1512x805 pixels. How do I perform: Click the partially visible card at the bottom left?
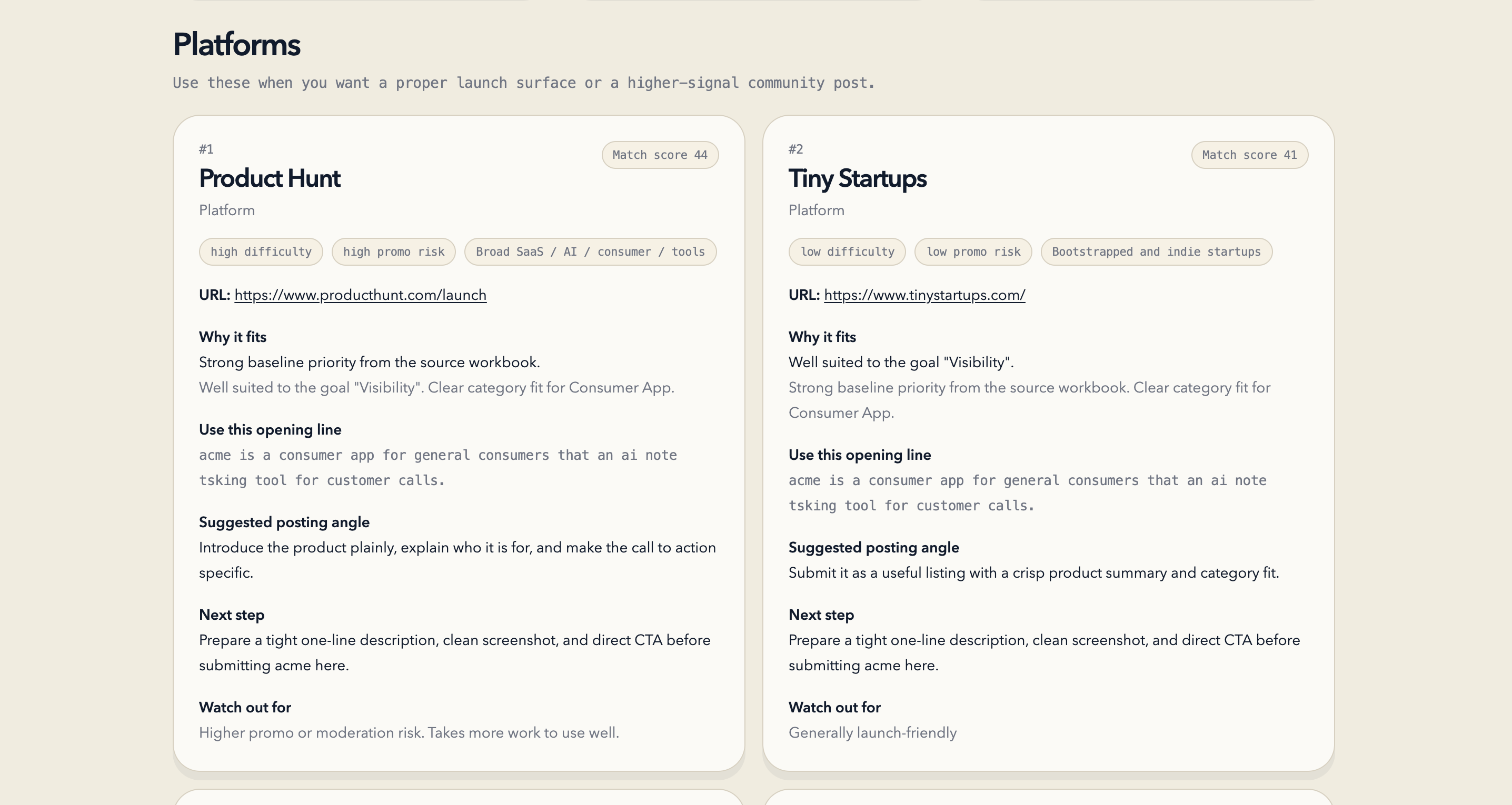point(458,798)
